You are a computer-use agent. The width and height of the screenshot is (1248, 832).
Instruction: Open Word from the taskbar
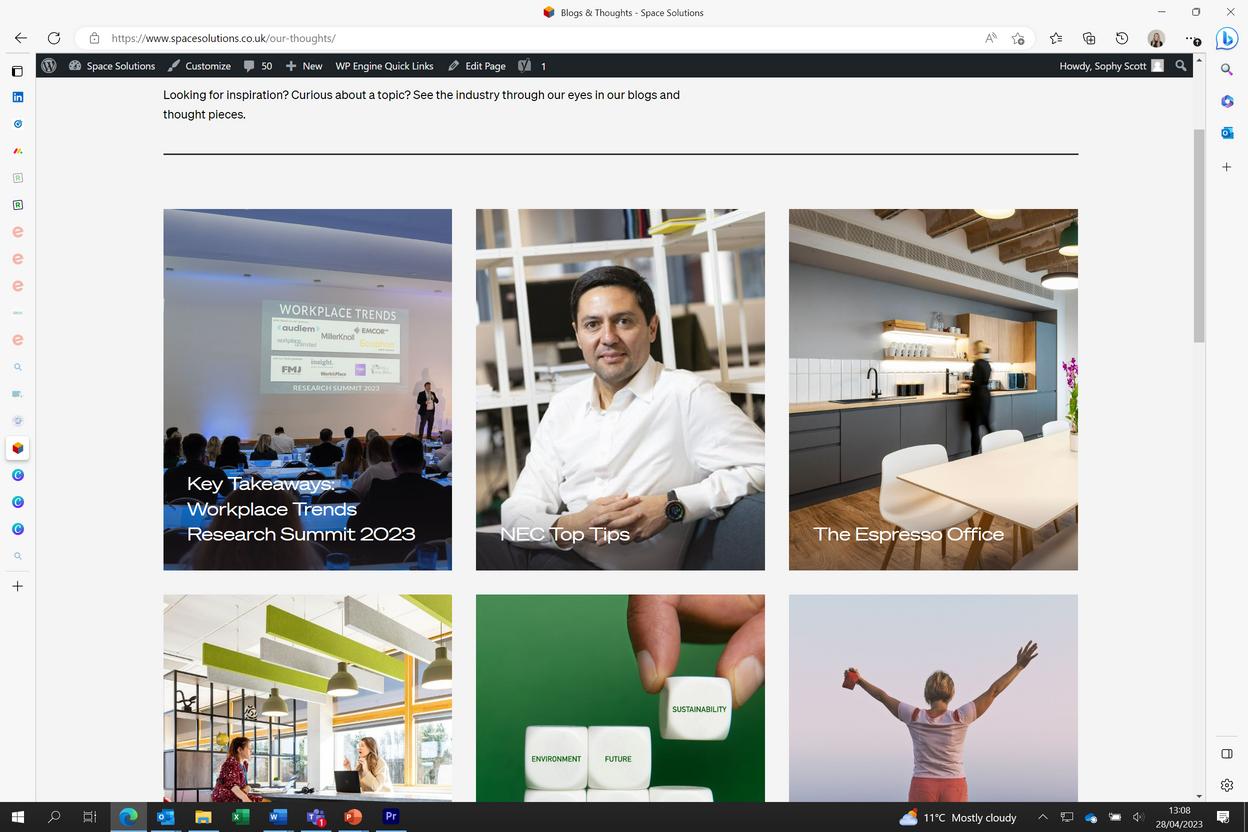pyautogui.click(x=278, y=817)
